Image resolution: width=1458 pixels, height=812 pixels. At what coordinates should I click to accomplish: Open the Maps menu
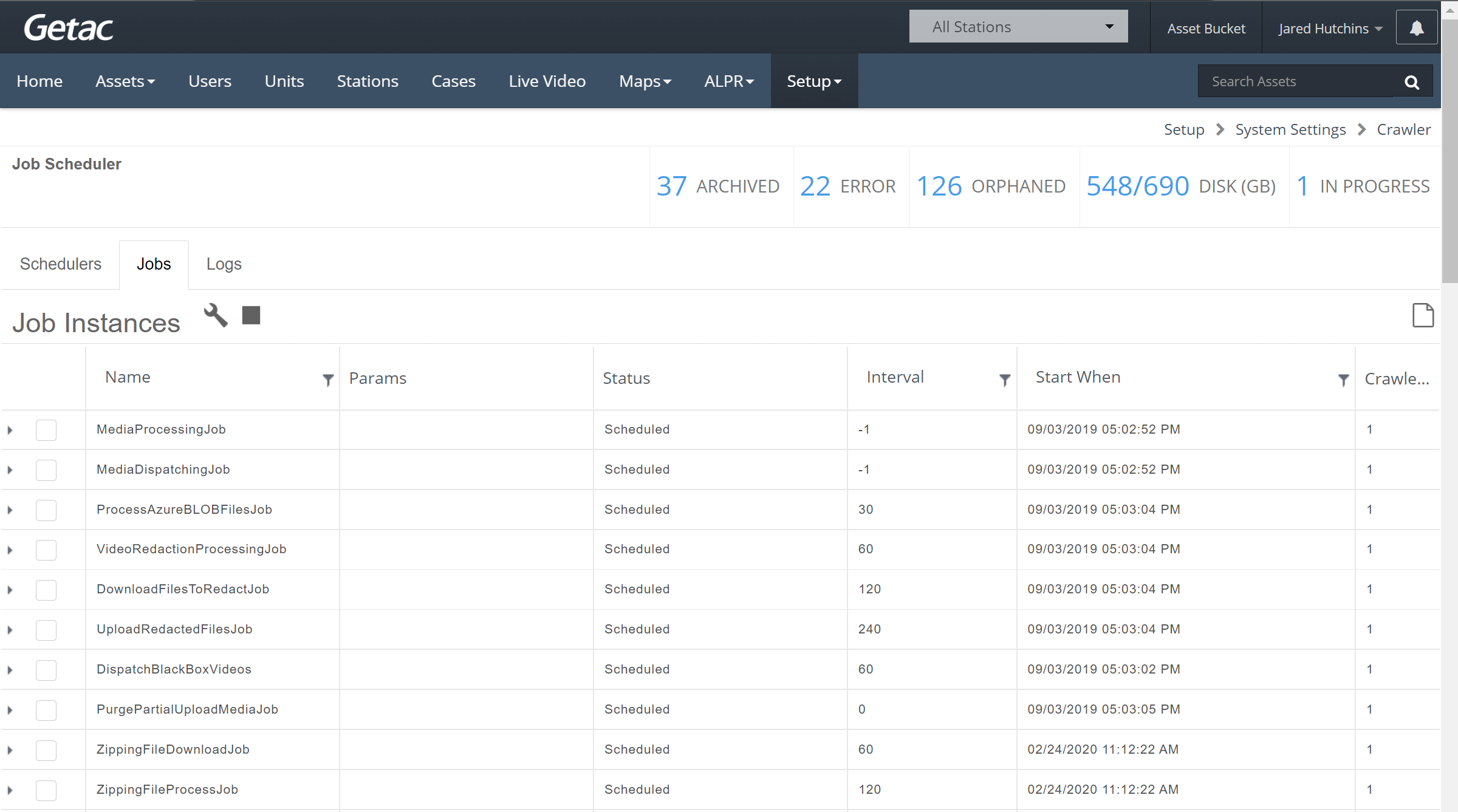coord(645,81)
